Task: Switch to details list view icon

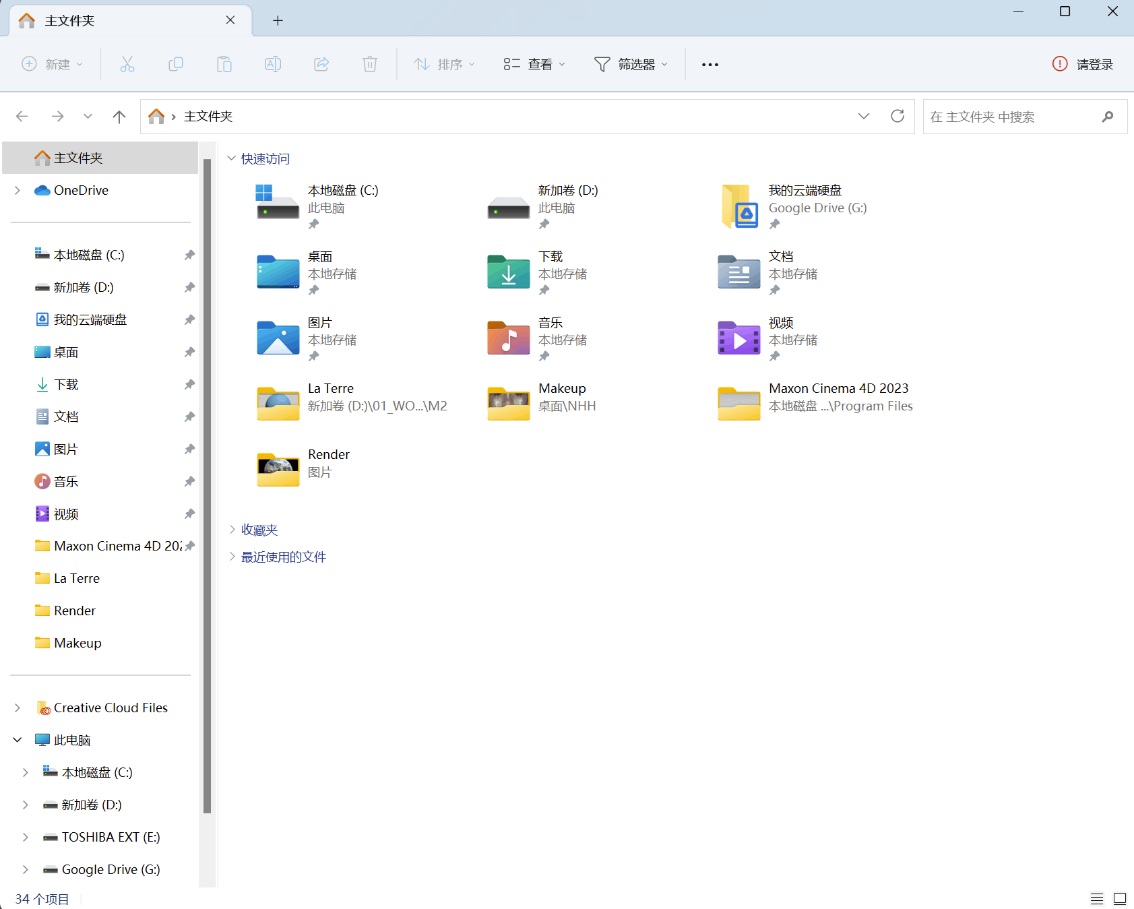Action: (x=1096, y=899)
